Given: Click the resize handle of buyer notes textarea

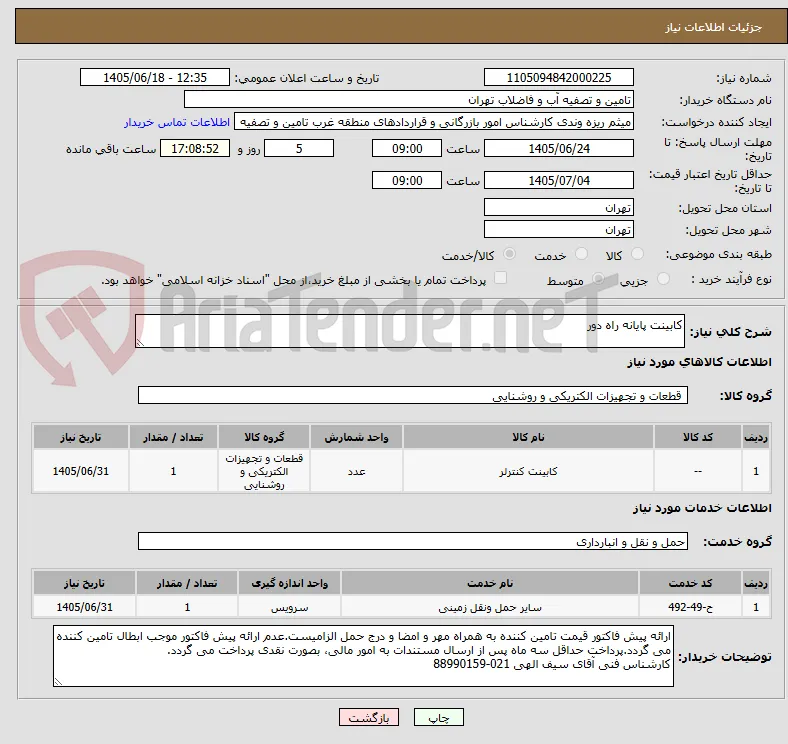Looking at the screenshot, I should click(58, 682).
